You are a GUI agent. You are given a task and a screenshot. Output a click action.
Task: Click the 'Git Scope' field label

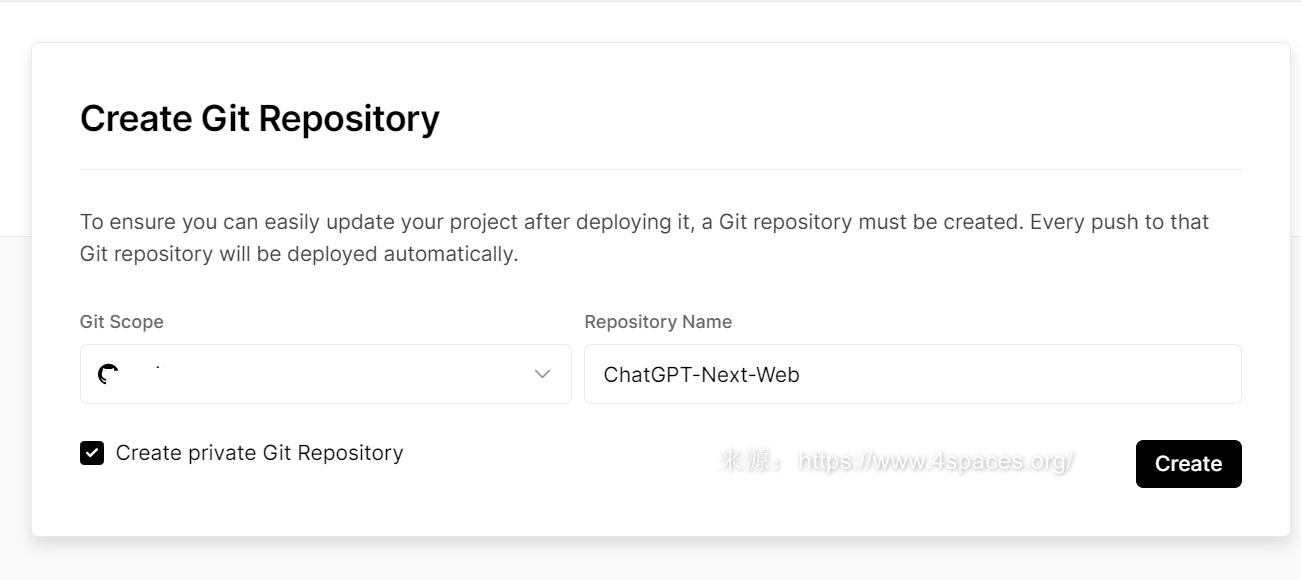coord(122,322)
